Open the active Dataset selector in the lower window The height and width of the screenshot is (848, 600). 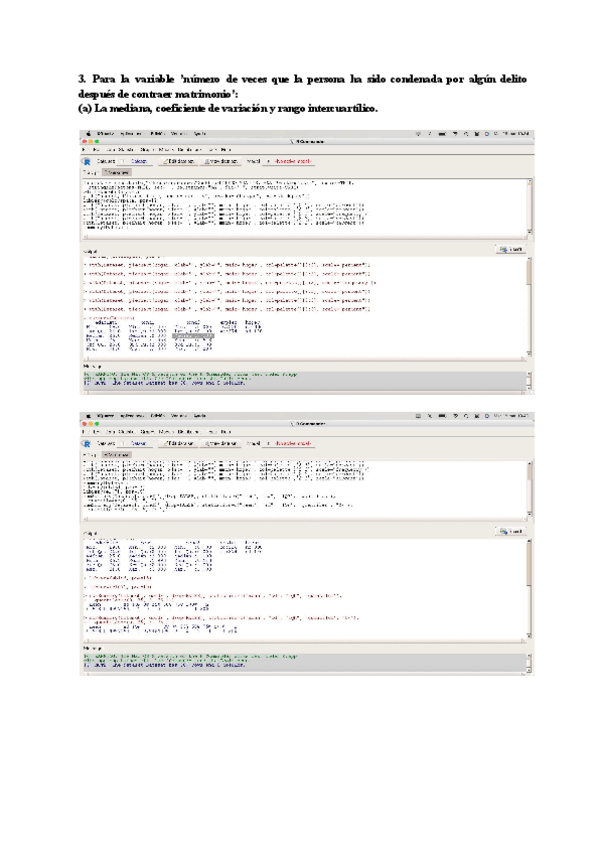[x=138, y=442]
